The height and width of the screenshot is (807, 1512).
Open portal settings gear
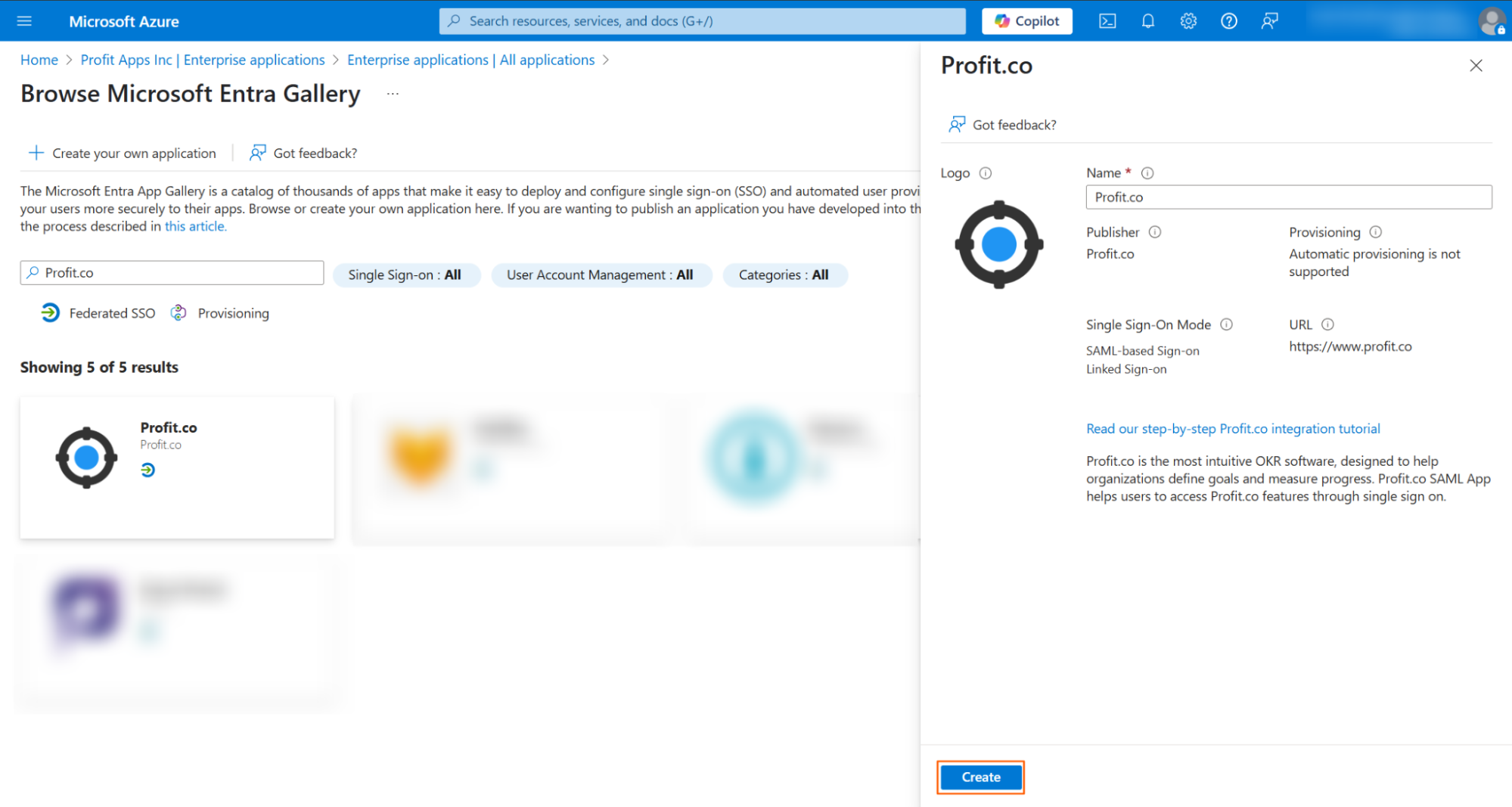pyautogui.click(x=1188, y=21)
